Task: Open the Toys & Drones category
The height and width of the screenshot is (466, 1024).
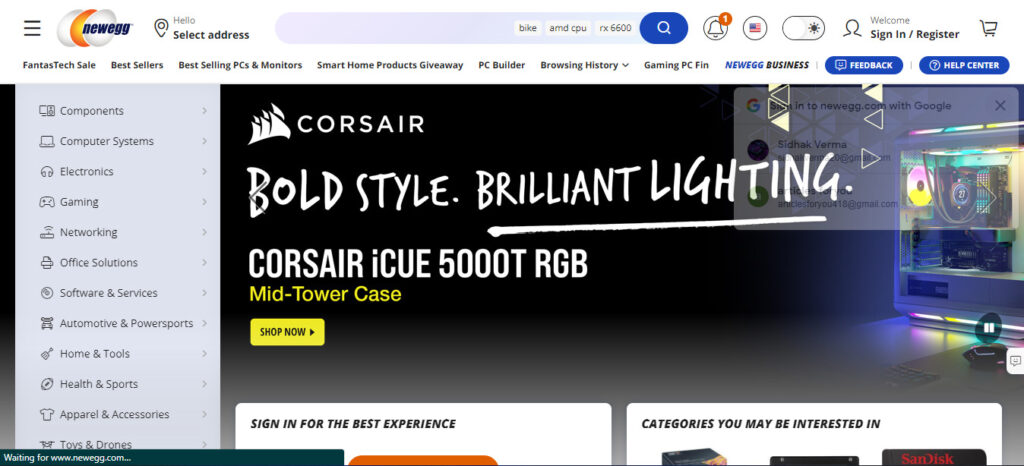Action: click(x=96, y=444)
